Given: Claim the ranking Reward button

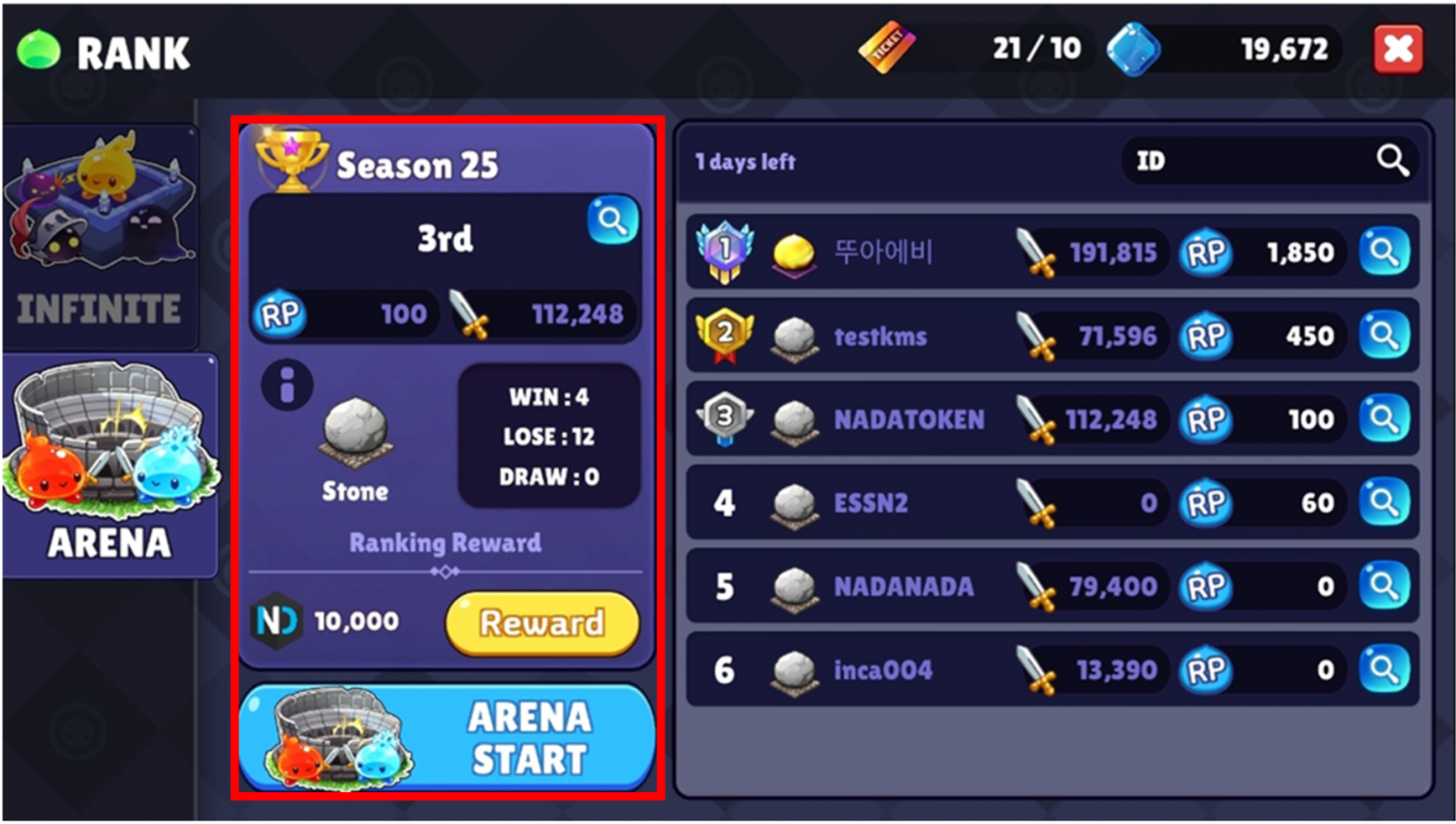Looking at the screenshot, I should coord(542,624).
